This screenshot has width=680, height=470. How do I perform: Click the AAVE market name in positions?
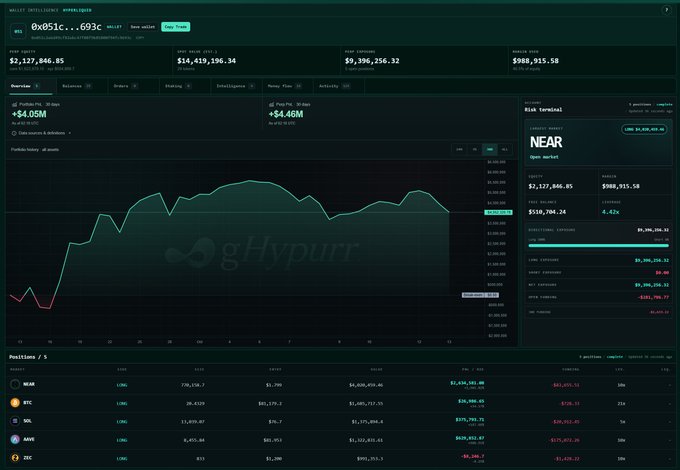tap(29, 439)
